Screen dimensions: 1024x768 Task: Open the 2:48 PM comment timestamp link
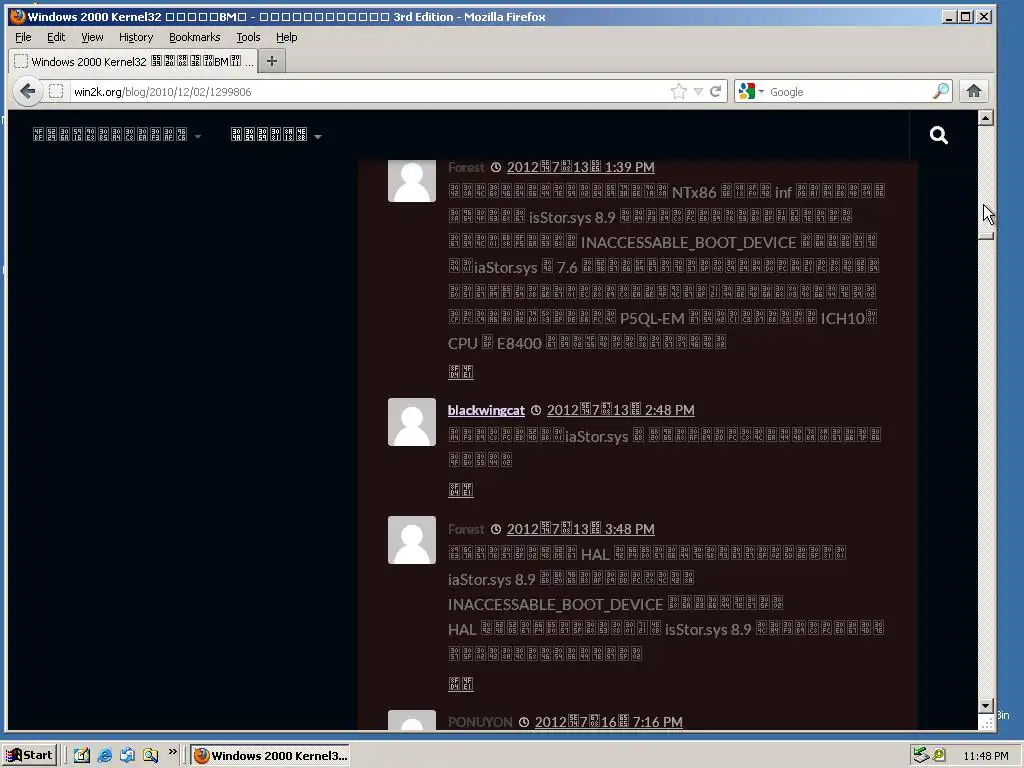(x=620, y=410)
